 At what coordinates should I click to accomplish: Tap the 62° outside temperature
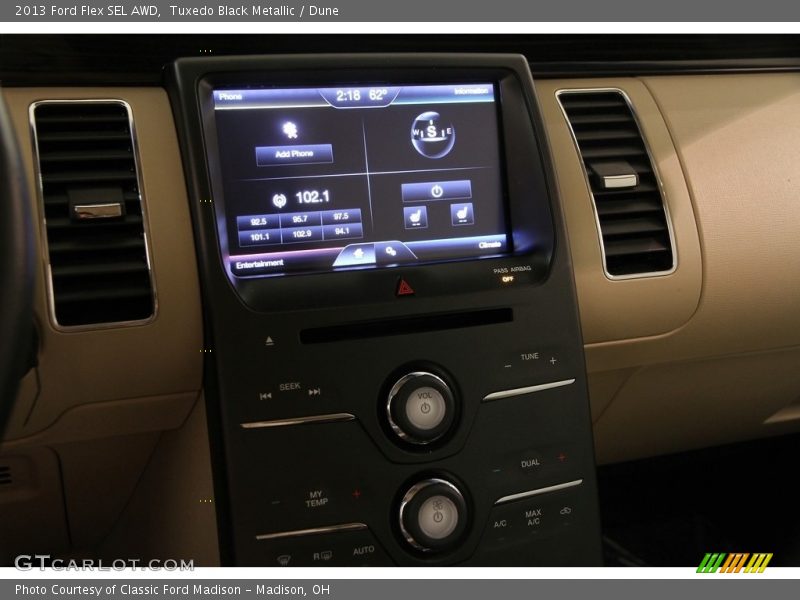click(378, 94)
